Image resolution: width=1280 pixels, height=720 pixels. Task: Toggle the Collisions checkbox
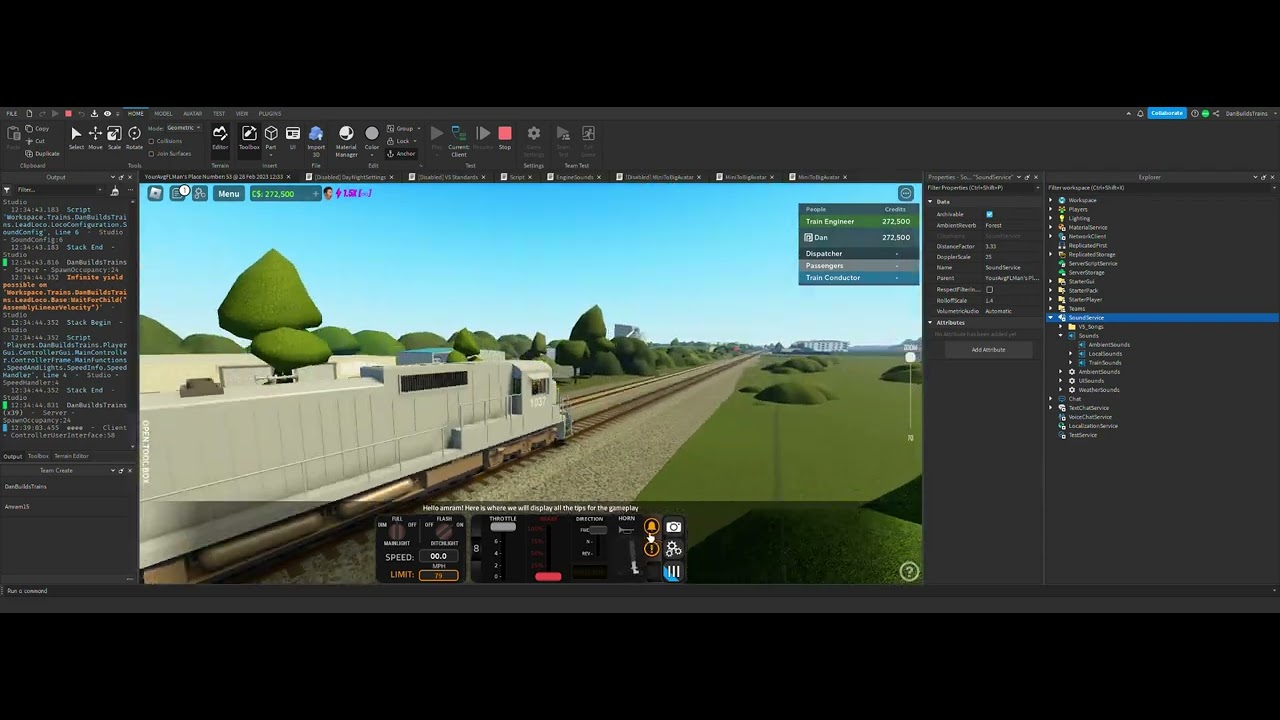[x=152, y=141]
